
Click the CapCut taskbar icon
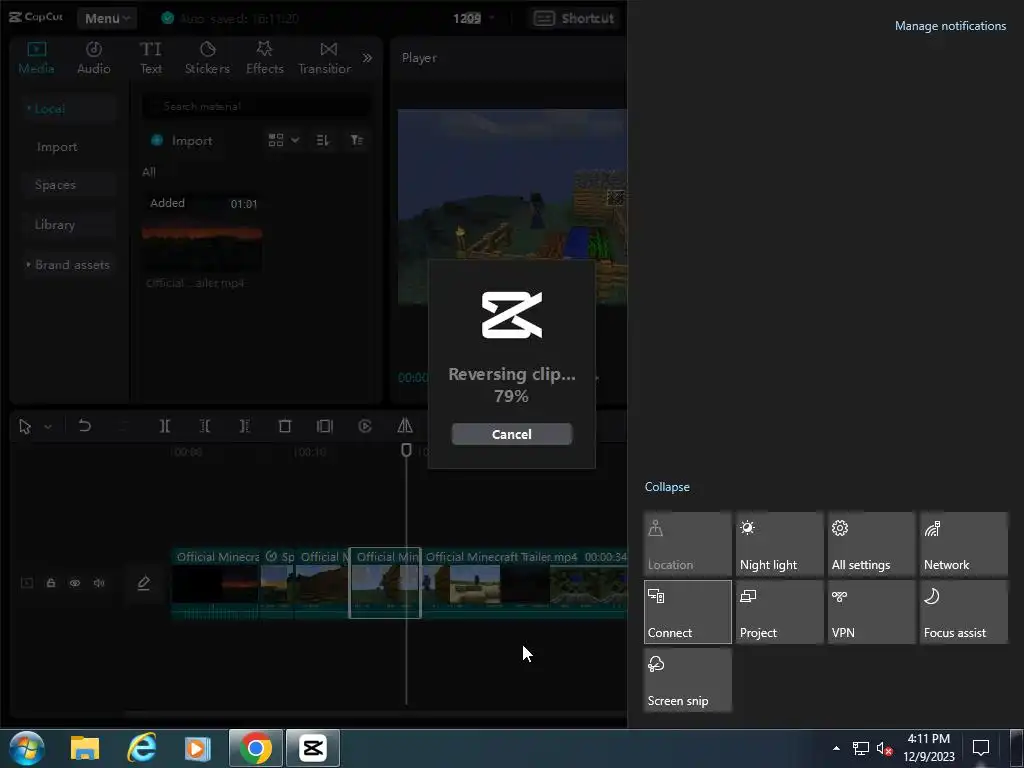tap(313, 748)
